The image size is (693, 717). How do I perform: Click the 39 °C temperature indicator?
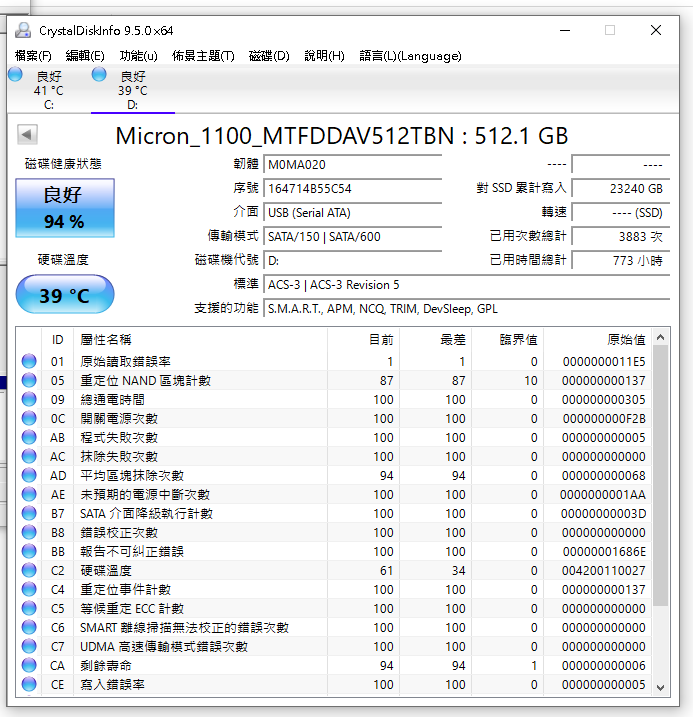(65, 295)
